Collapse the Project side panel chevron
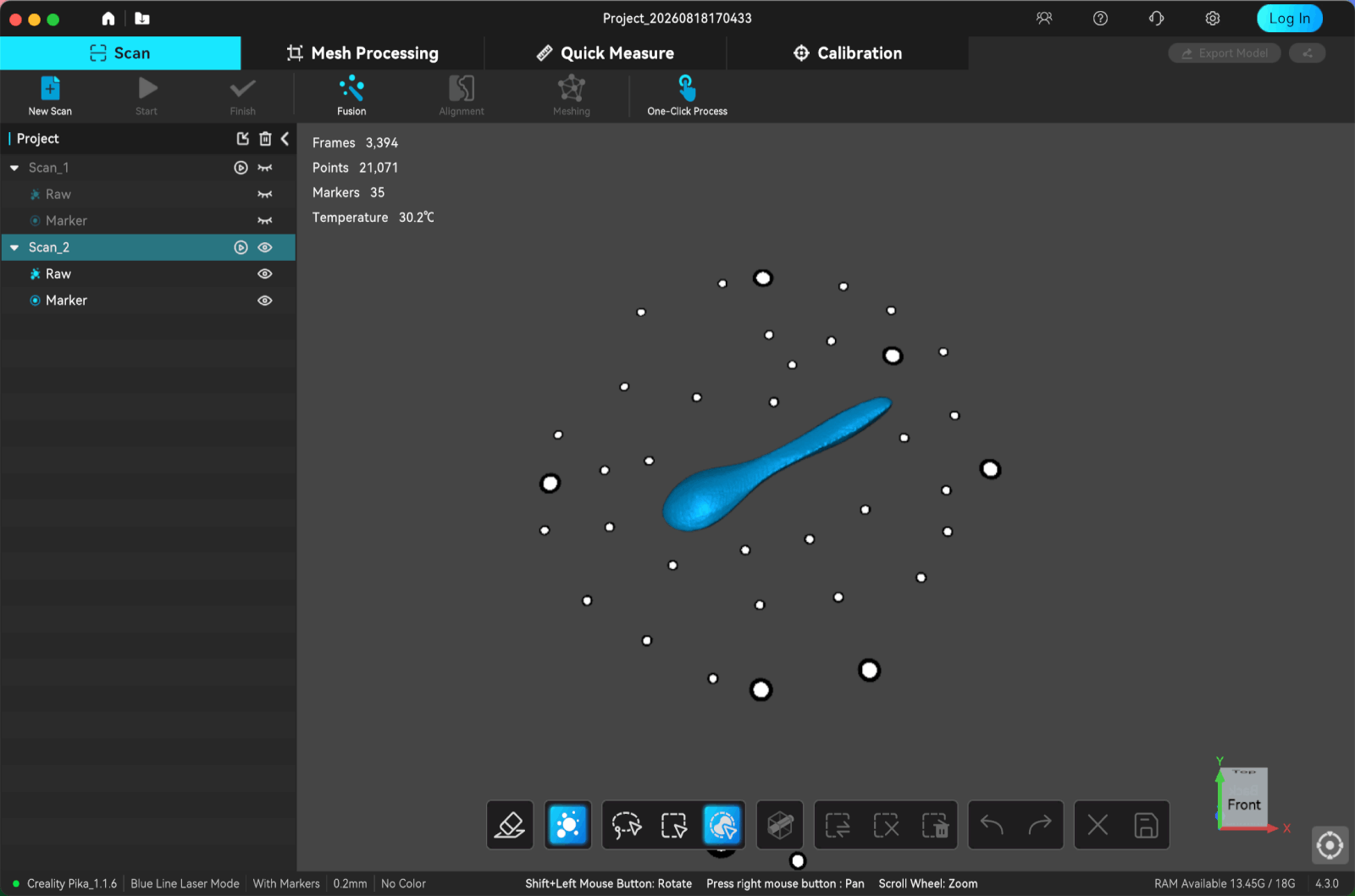Viewport: 1355px width, 896px height. click(x=285, y=139)
